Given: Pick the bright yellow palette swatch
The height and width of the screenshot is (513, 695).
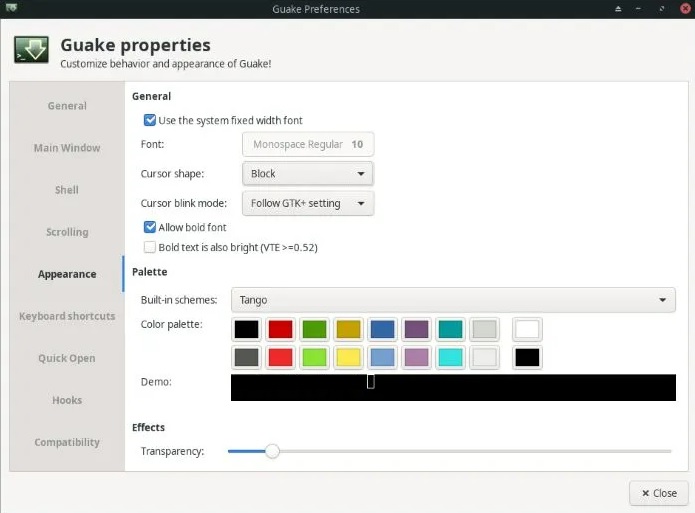Looking at the screenshot, I should pyautogui.click(x=348, y=357).
